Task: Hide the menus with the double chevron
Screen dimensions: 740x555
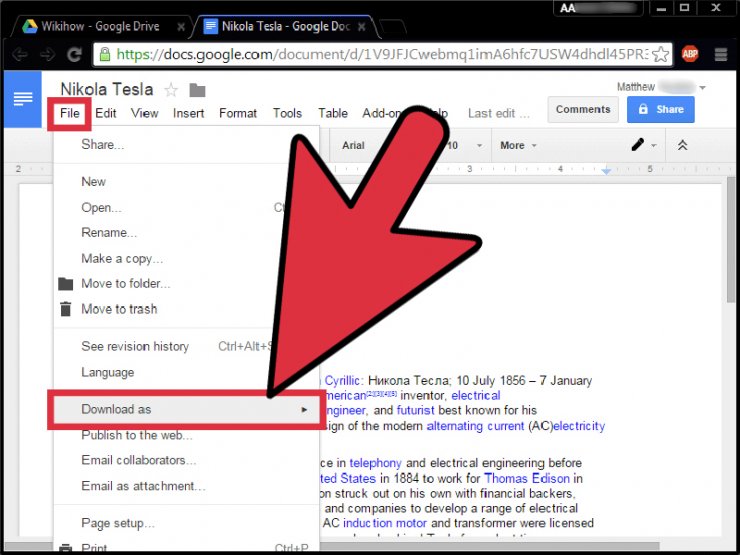Action: 682,145
